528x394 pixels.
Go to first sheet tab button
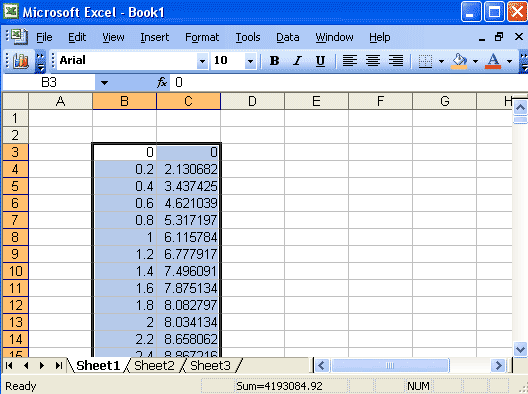[9, 365]
